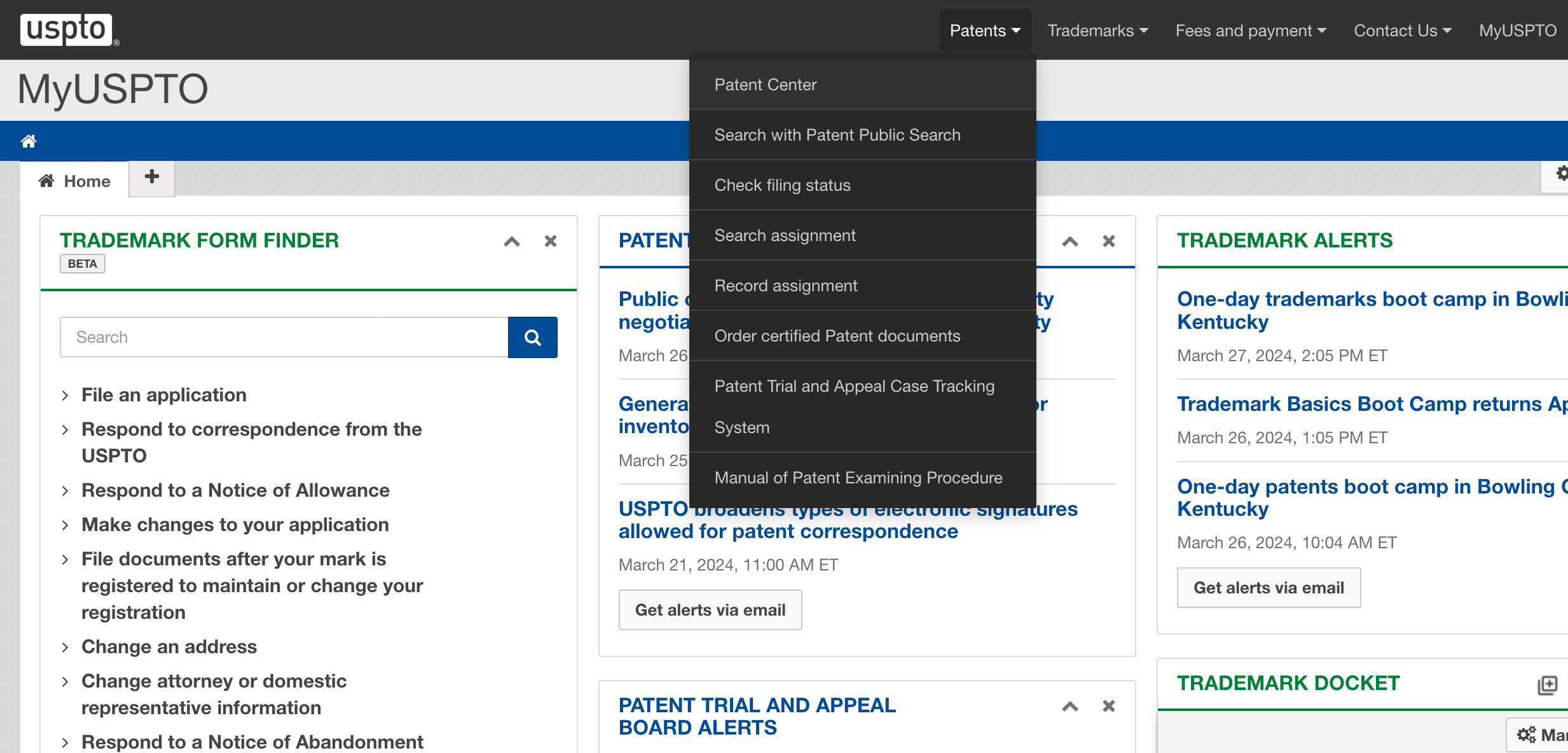This screenshot has height=753, width=1568.
Task: Click March 26, 2024, 10:04 AM ET timestamp
Action: click(x=1287, y=542)
